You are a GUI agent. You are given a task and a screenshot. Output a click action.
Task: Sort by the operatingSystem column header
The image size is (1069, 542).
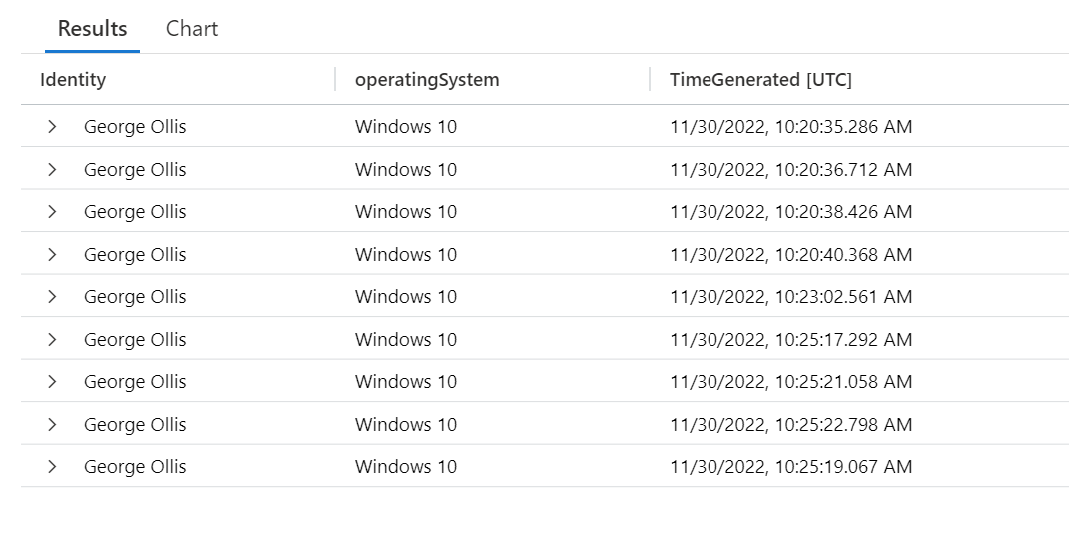(x=427, y=80)
